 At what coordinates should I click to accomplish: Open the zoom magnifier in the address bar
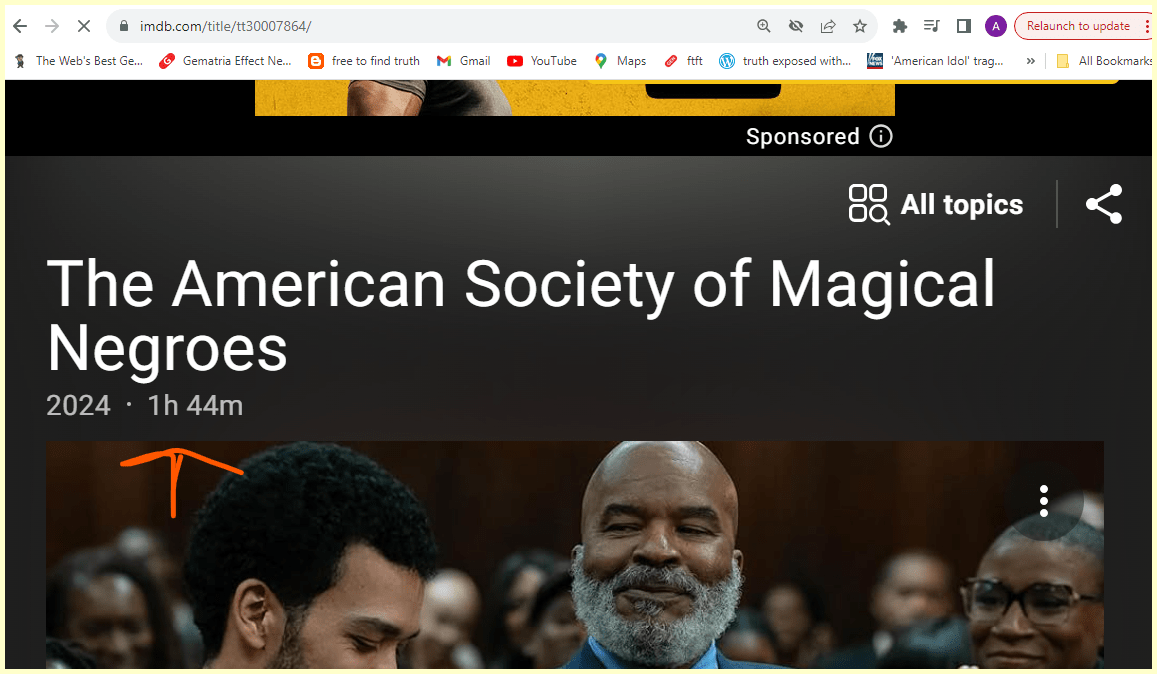(x=764, y=27)
